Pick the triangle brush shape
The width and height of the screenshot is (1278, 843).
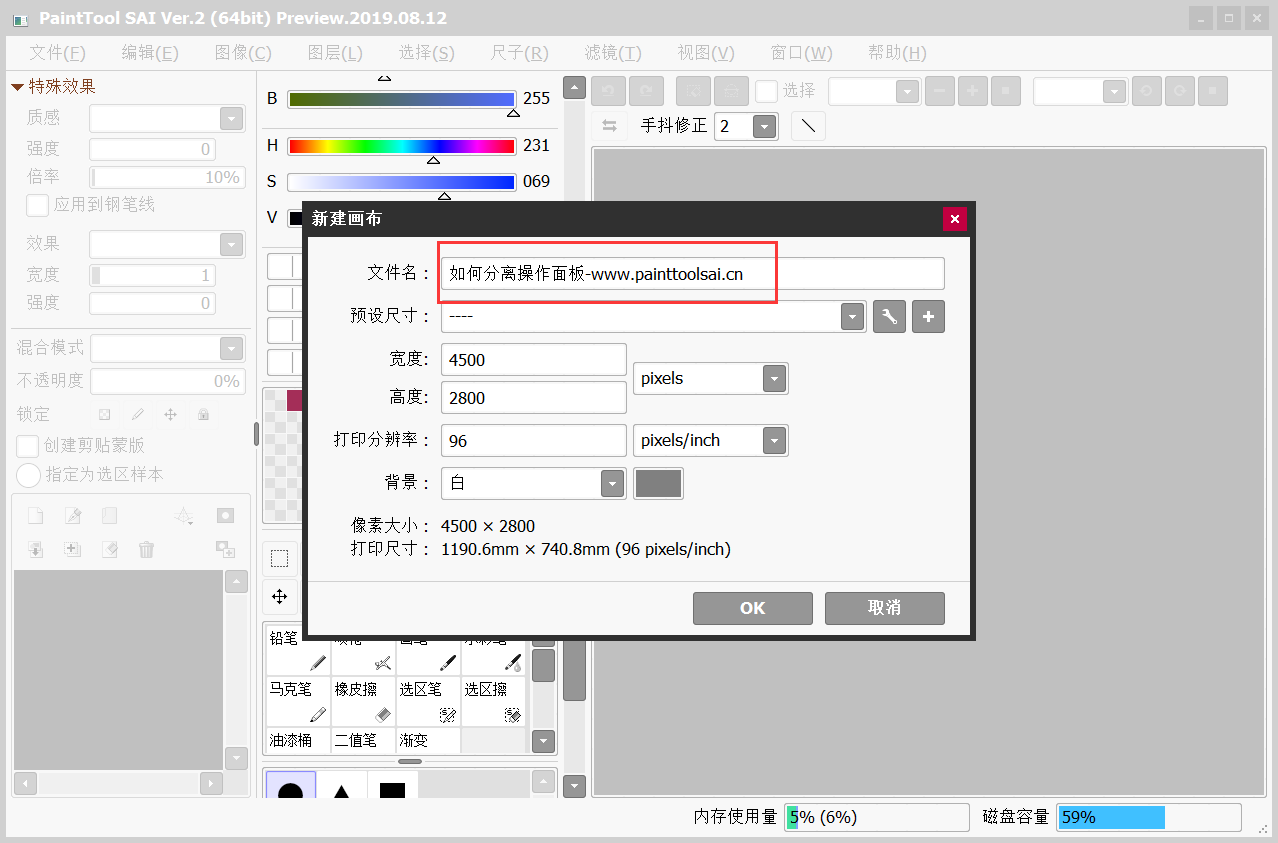click(x=341, y=787)
